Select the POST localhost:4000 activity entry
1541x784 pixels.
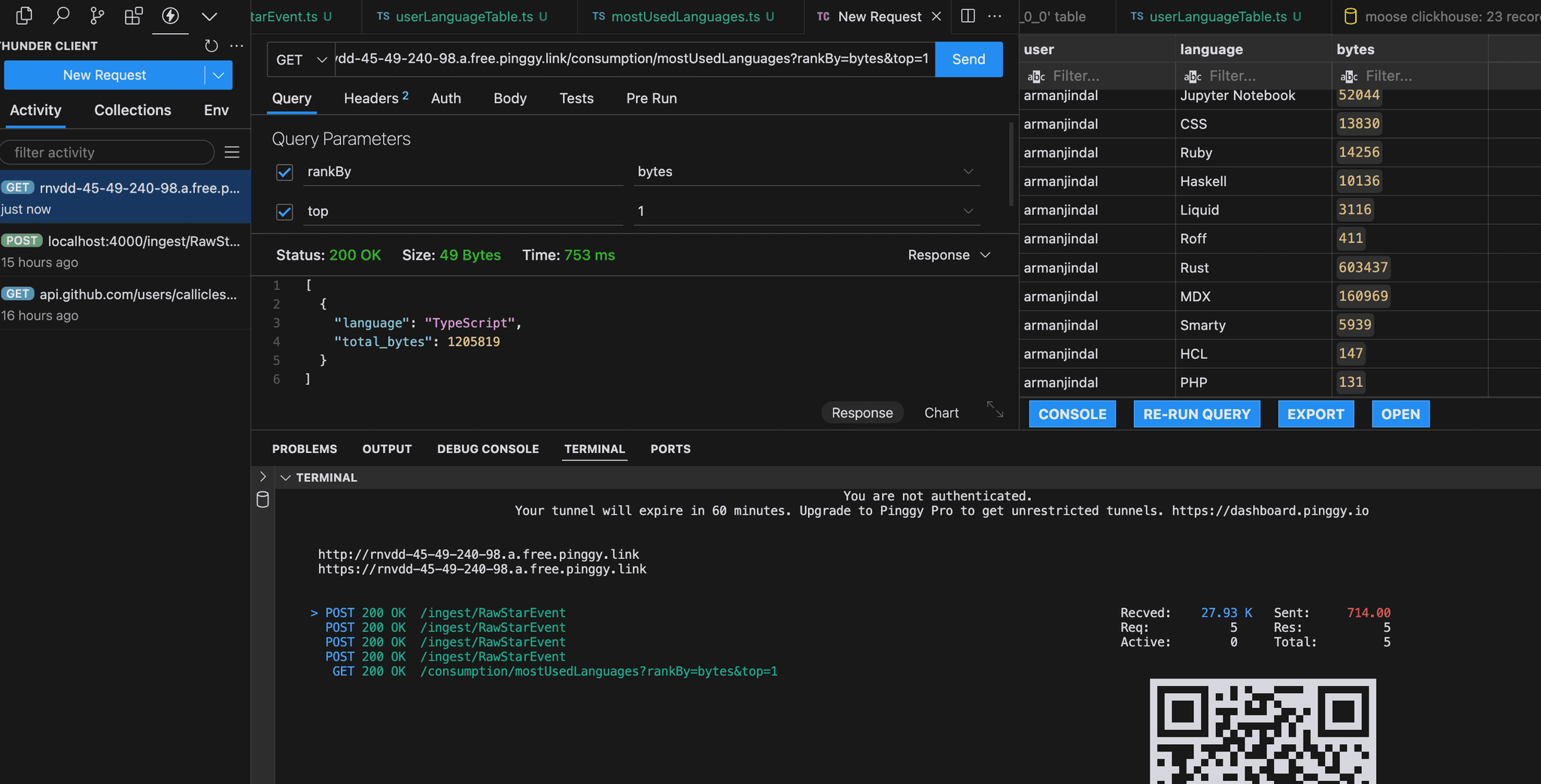point(125,251)
